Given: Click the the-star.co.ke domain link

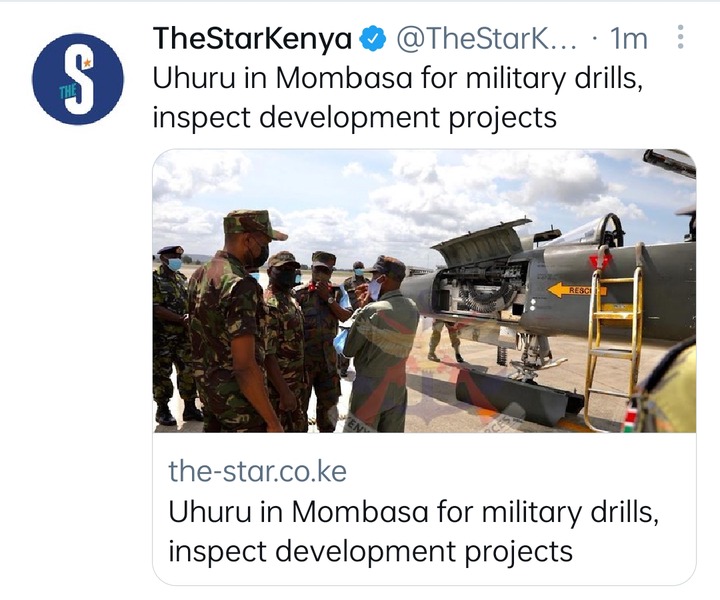Looking at the screenshot, I should pyautogui.click(x=257, y=471).
